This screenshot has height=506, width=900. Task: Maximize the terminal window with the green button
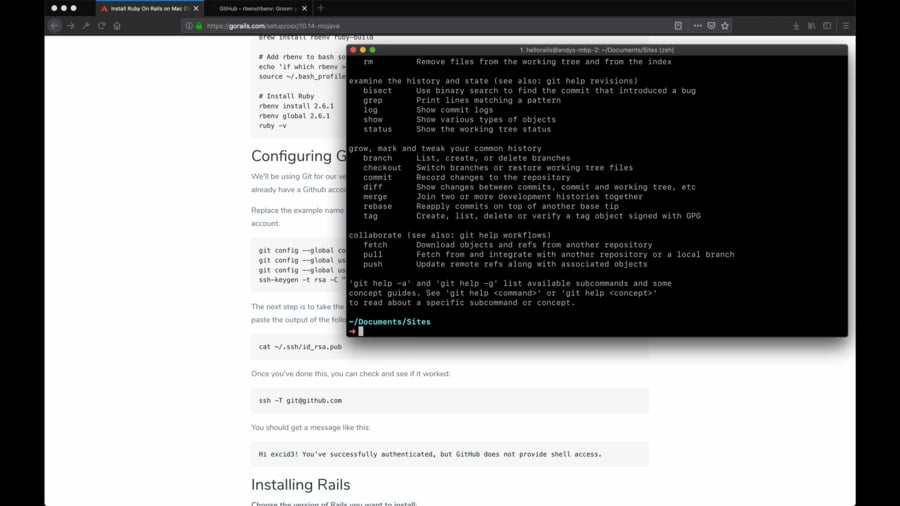(x=373, y=50)
